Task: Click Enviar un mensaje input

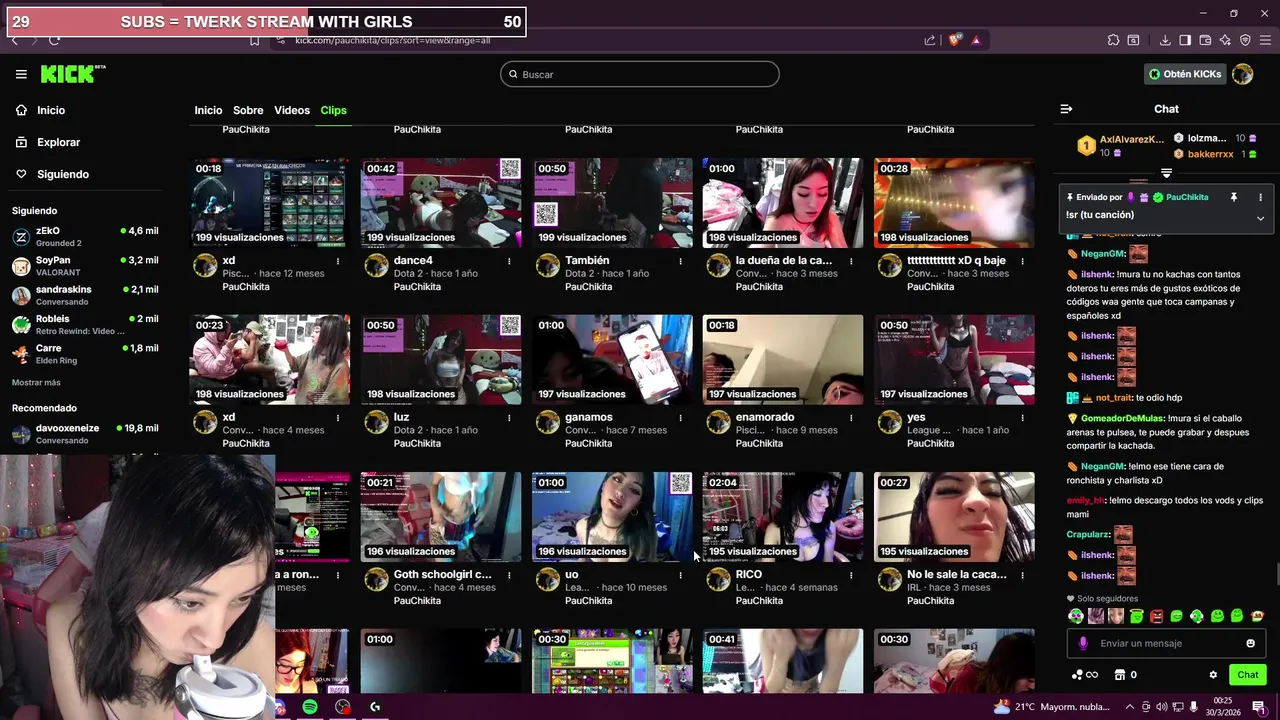Action: [x=1165, y=643]
